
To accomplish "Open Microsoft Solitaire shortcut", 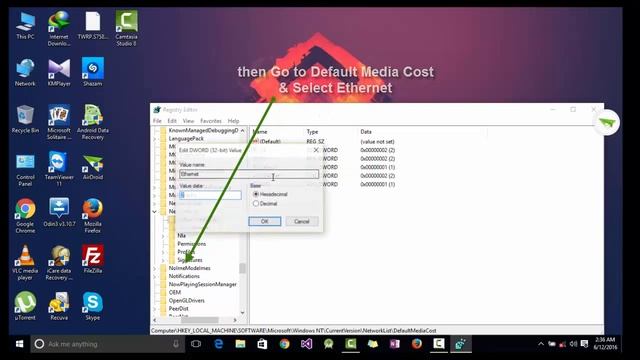I will click(59, 122).
